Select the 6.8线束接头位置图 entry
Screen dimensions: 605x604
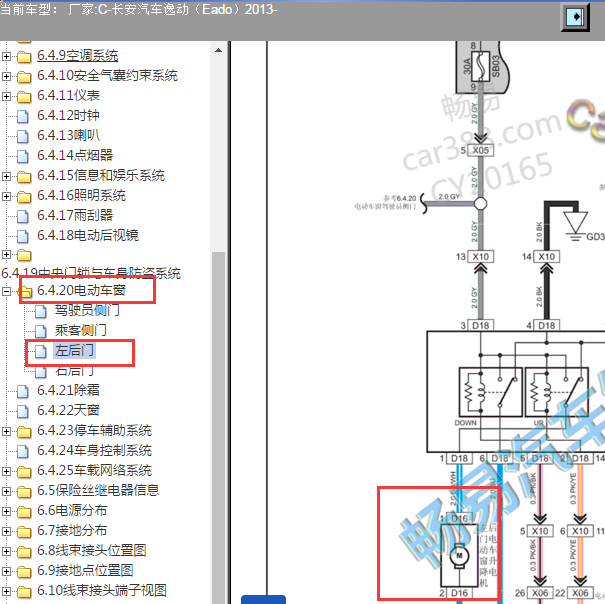92,551
